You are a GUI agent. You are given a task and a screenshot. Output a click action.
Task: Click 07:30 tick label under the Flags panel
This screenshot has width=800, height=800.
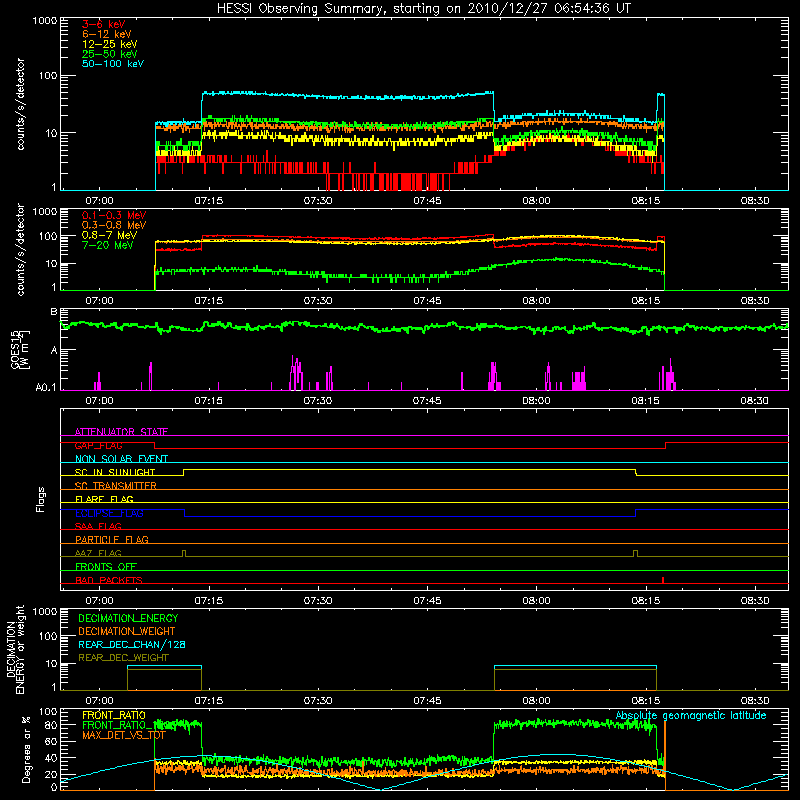(x=318, y=601)
